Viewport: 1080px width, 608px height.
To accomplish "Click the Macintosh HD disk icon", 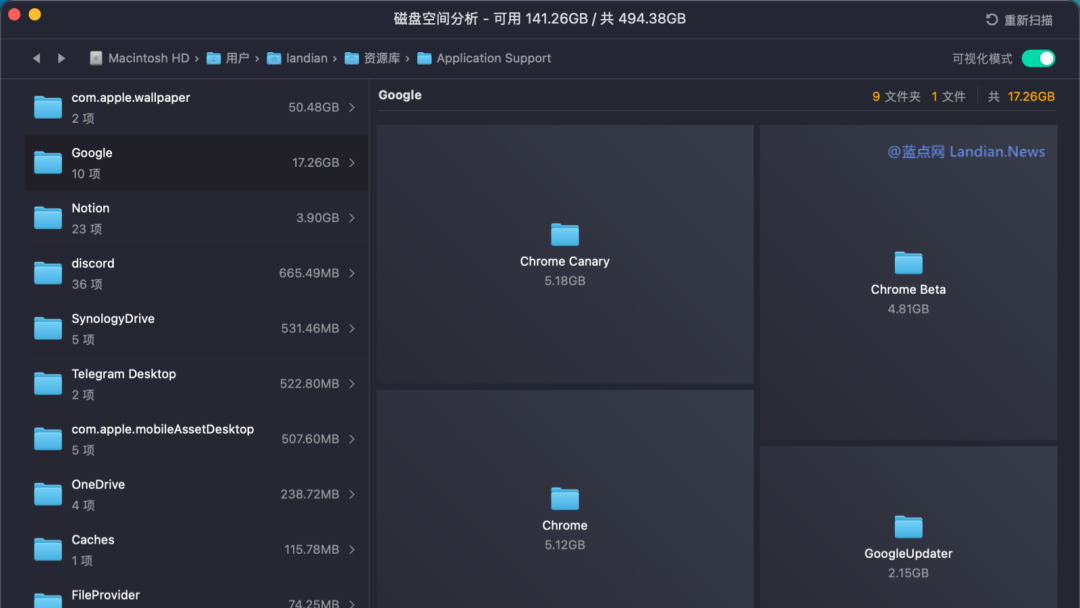I will point(96,59).
